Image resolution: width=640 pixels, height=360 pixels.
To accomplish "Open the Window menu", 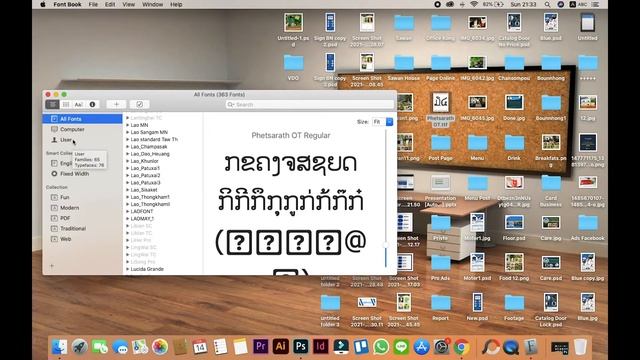I will point(153,4).
